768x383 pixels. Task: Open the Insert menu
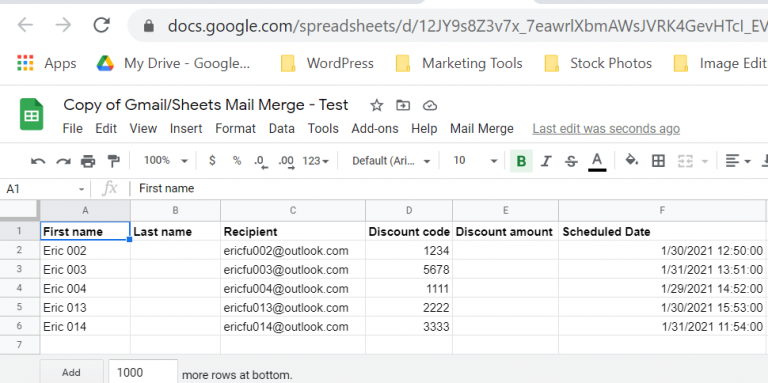tap(186, 129)
